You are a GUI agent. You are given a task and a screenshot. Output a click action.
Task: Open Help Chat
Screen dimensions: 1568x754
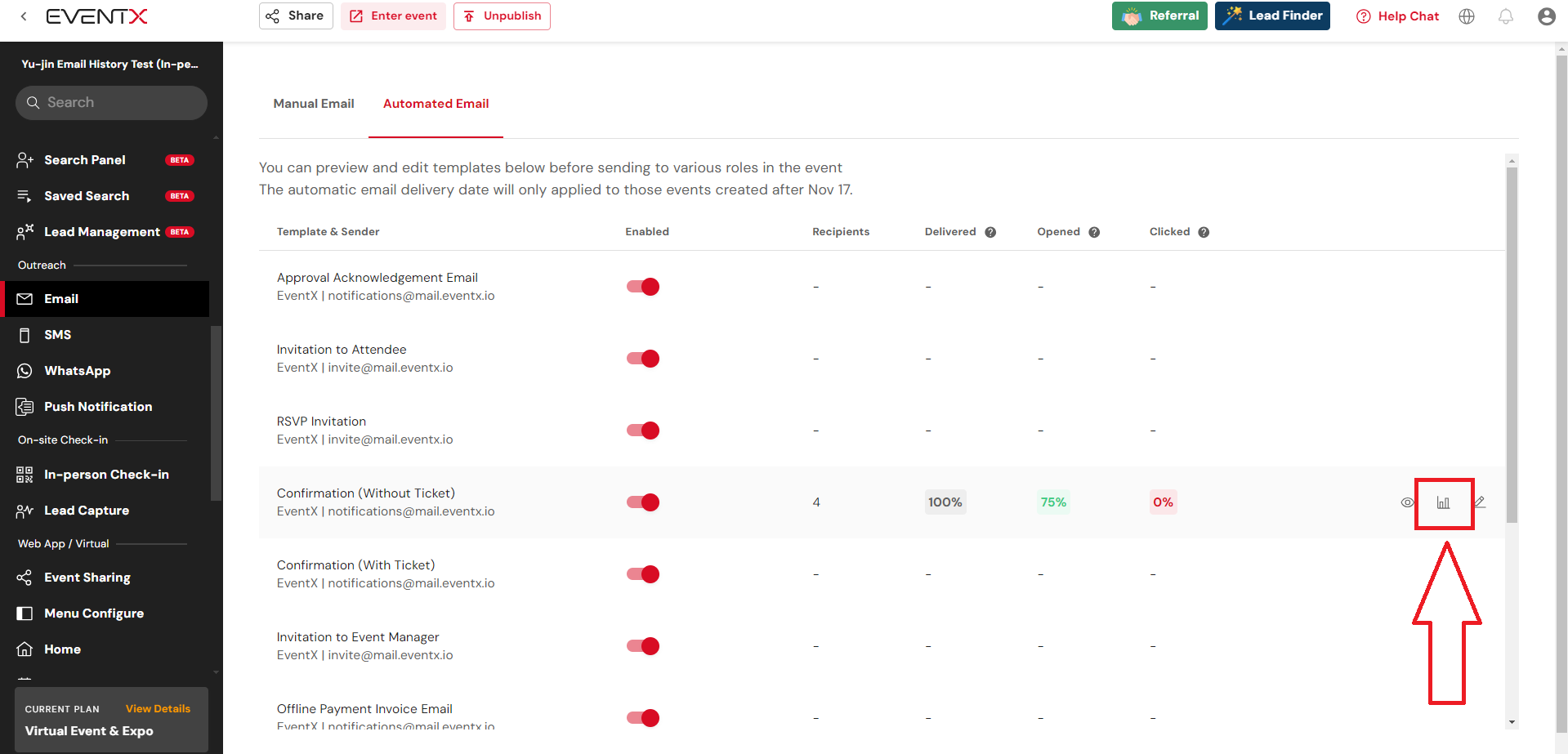point(1397,16)
